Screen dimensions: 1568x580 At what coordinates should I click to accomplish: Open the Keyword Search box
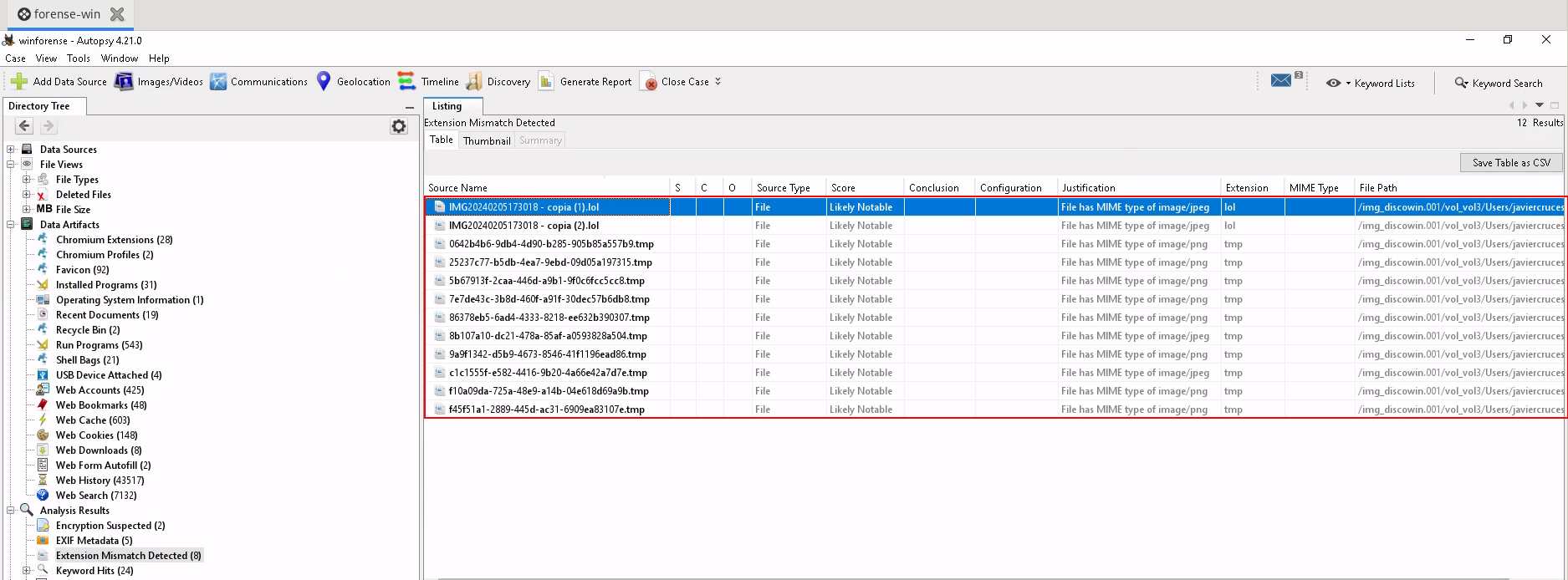pyautogui.click(x=1499, y=83)
